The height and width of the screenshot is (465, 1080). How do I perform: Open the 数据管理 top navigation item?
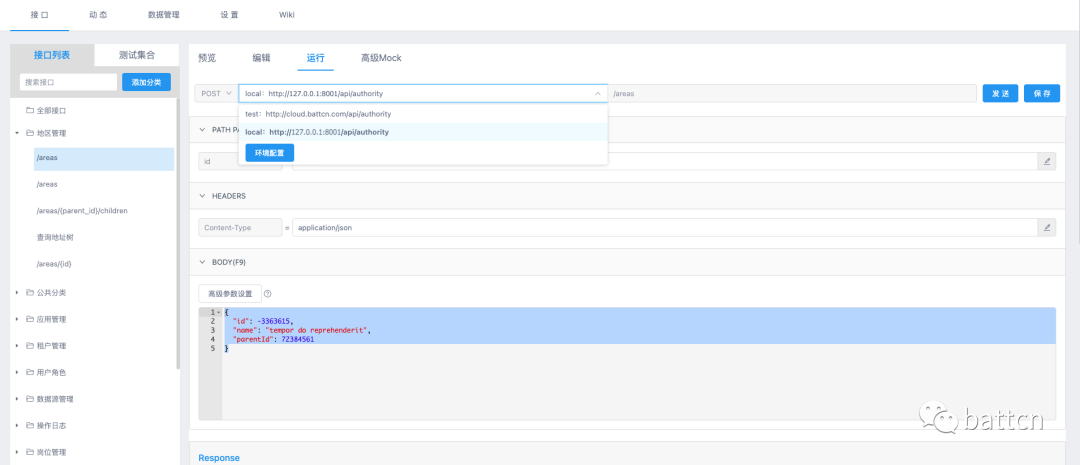tap(163, 15)
